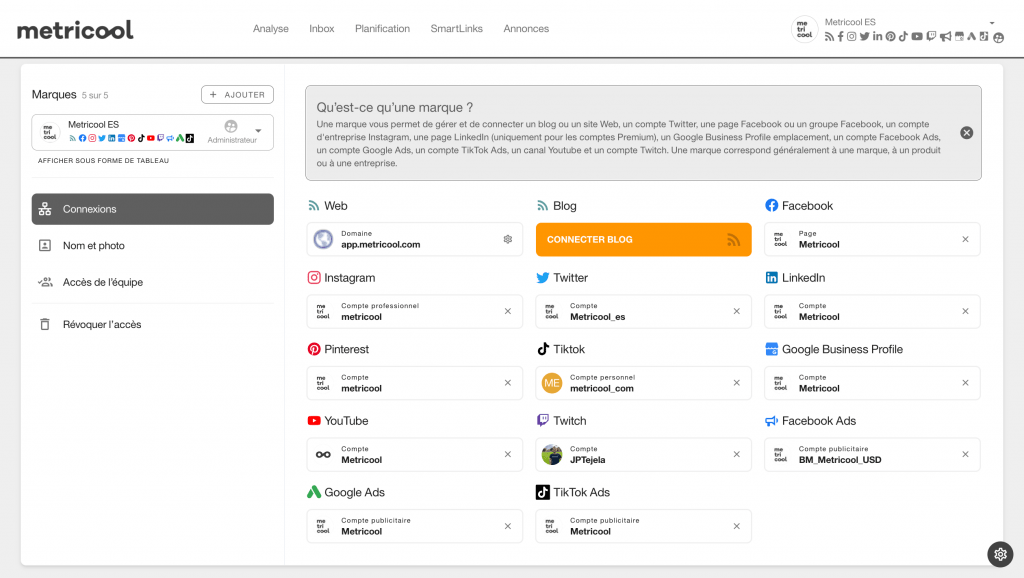
Task: Click the Blog RSS icon heading
Action: 542,206
